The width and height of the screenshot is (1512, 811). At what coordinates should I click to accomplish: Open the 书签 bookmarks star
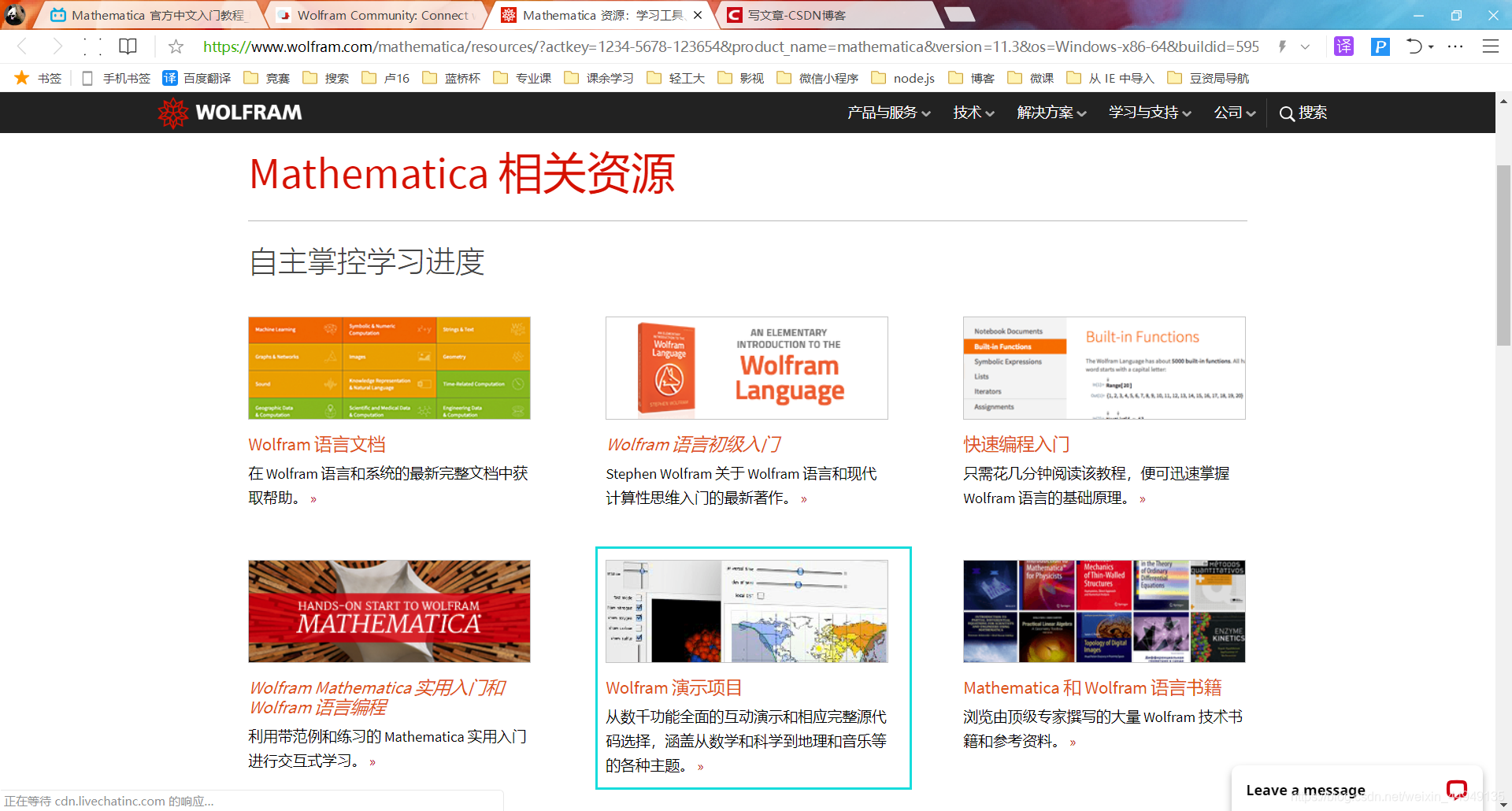pyautogui.click(x=38, y=78)
